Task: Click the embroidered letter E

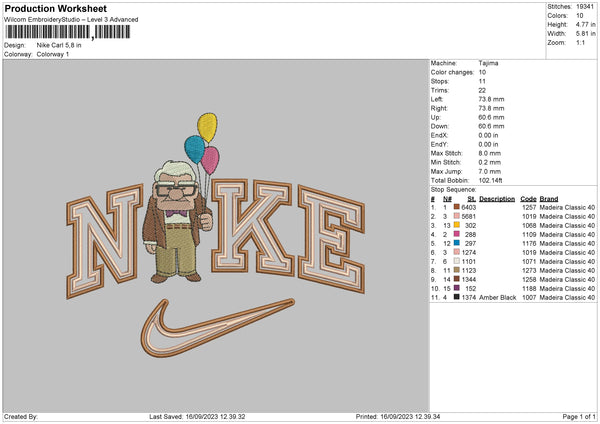Action: [x=331, y=239]
